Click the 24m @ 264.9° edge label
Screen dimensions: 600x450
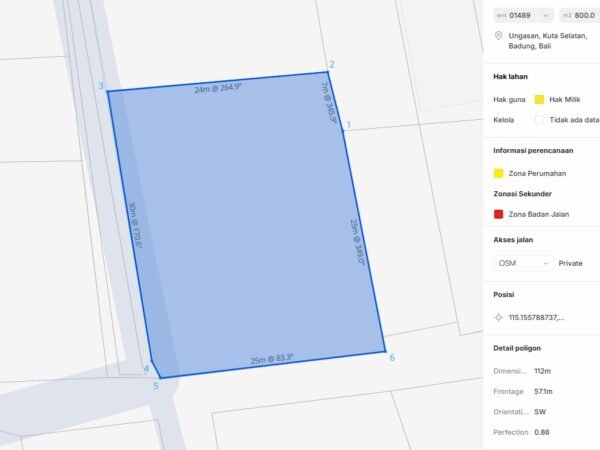[218, 89]
